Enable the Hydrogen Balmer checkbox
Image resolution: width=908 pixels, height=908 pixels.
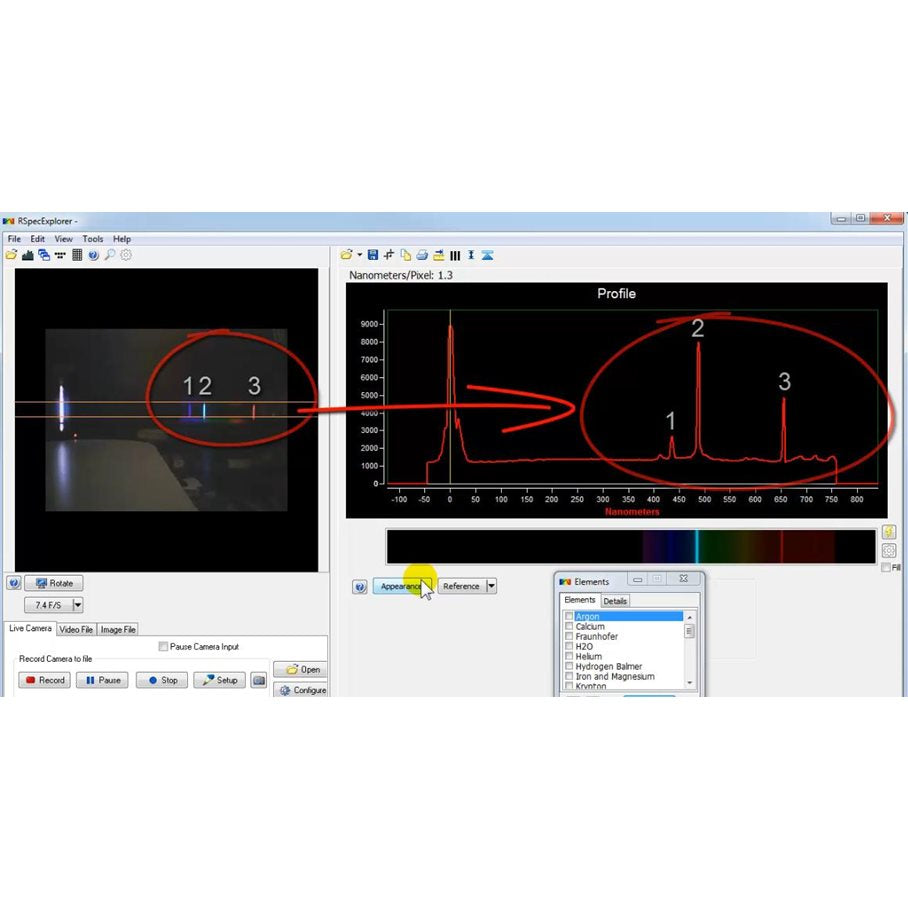(569, 667)
